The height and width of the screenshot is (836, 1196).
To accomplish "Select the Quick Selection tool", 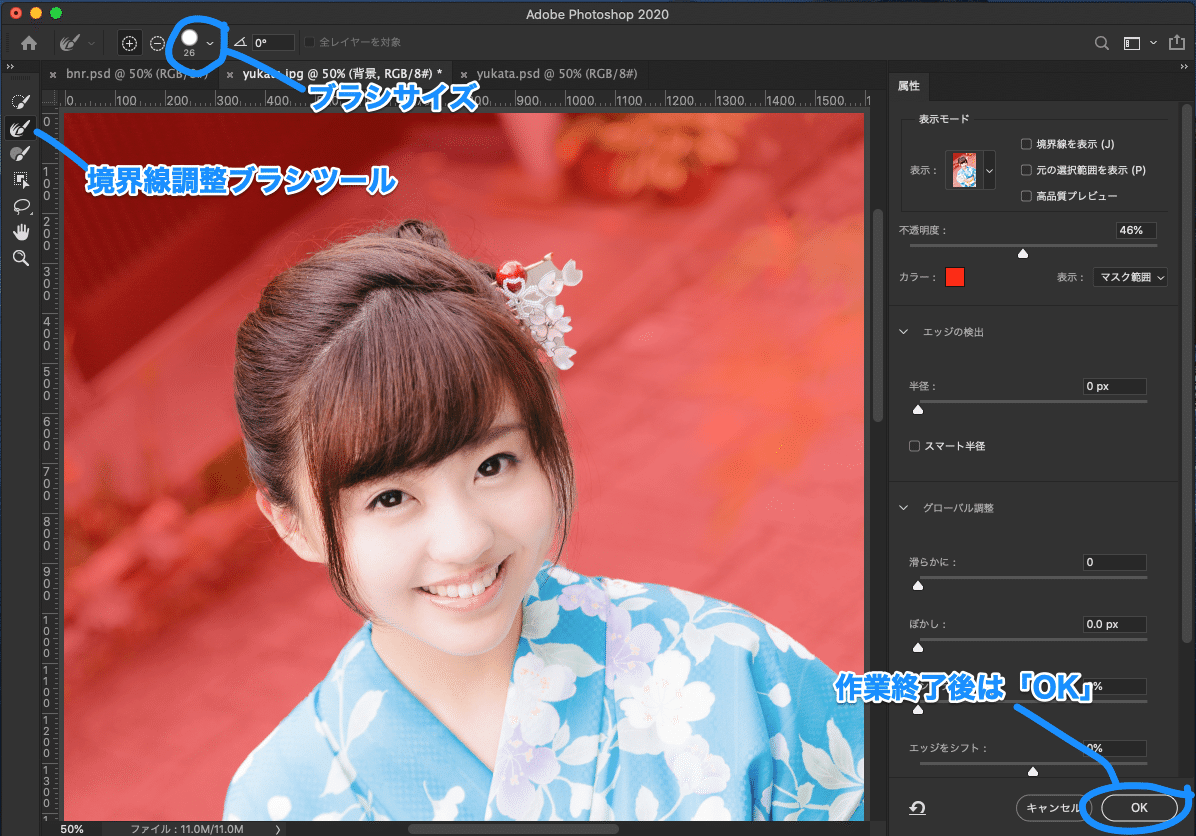I will point(21,102).
